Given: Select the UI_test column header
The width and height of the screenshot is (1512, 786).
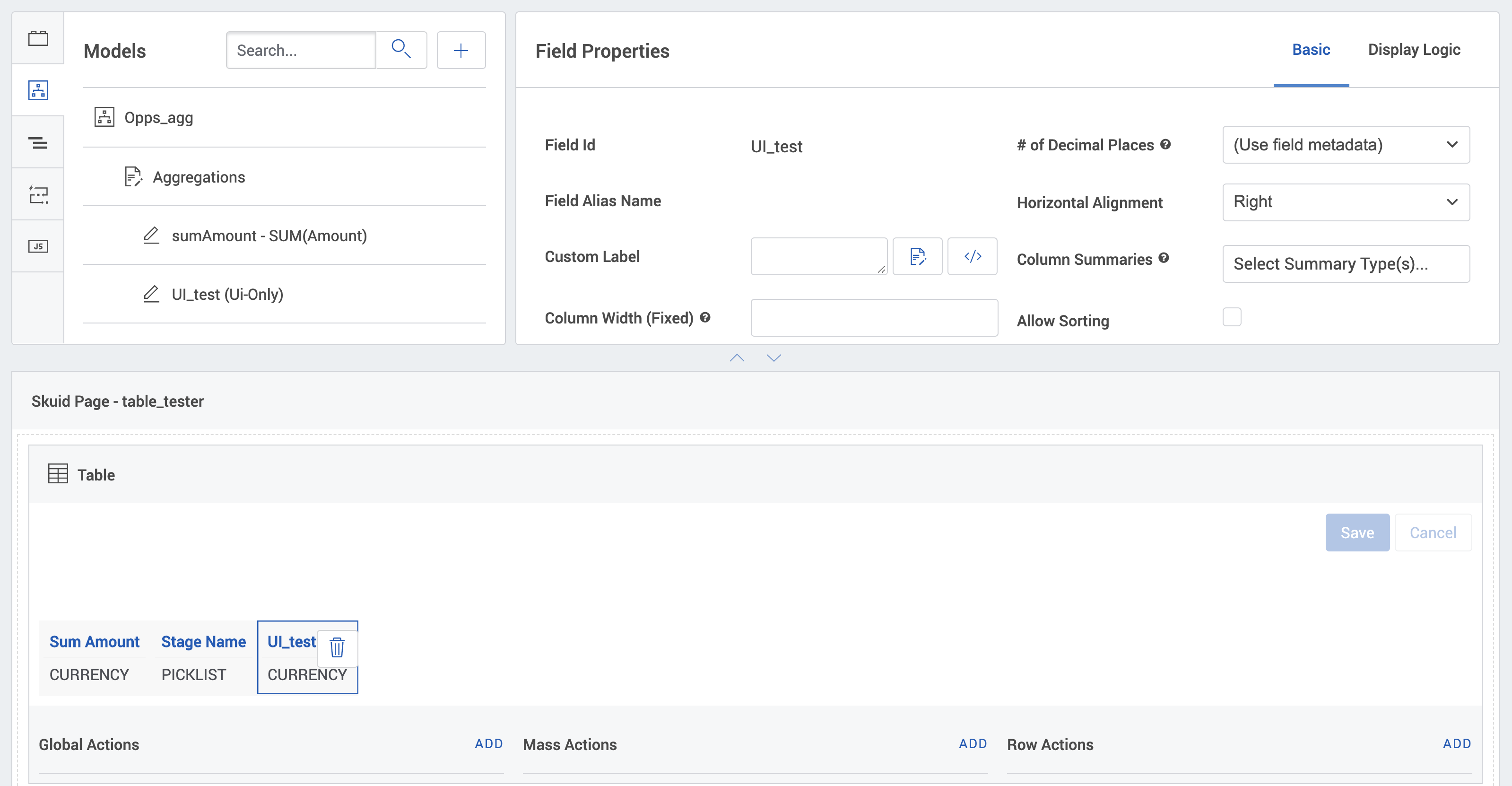Looking at the screenshot, I should pyautogui.click(x=292, y=642).
